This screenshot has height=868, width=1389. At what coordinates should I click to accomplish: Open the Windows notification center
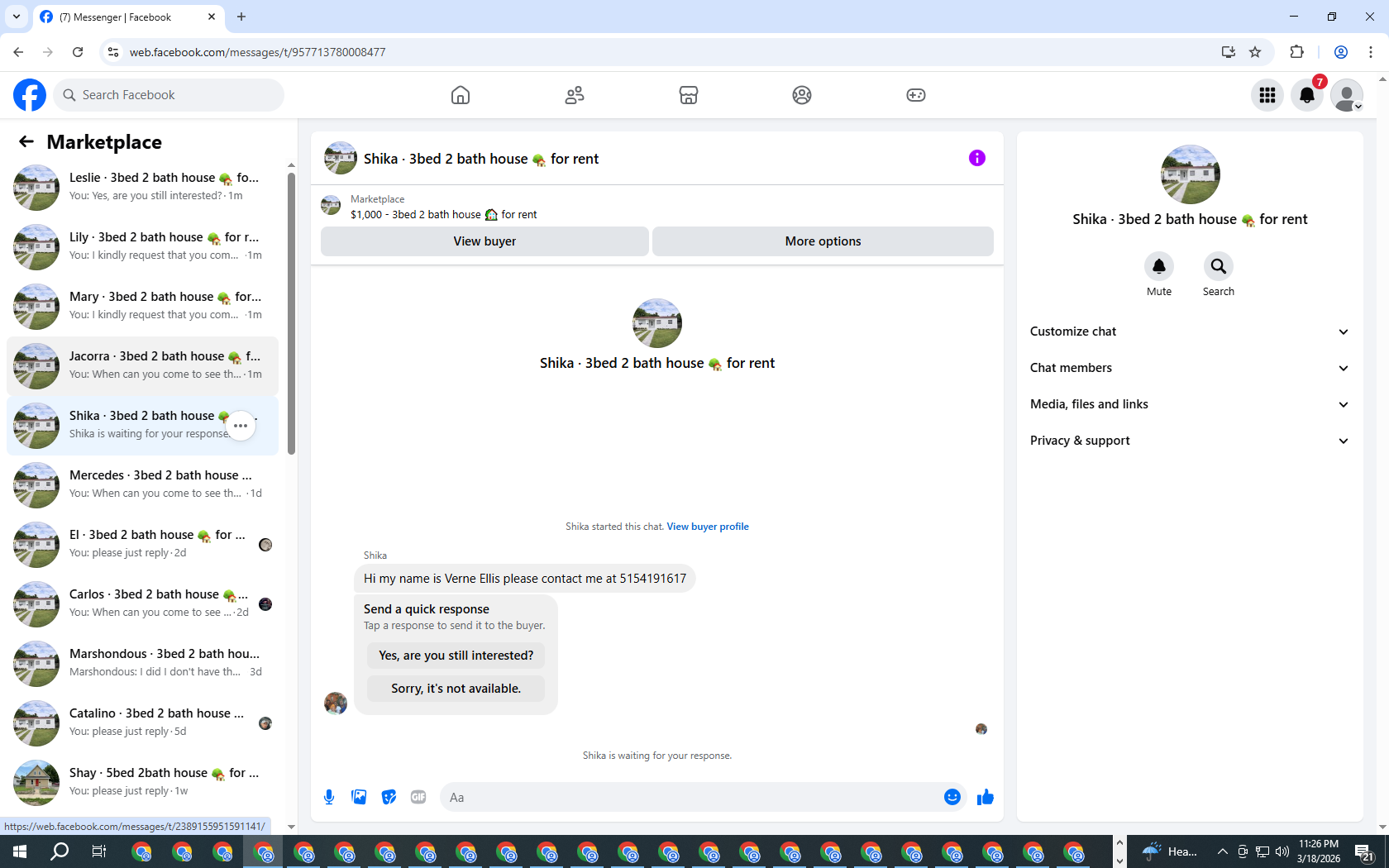(1365, 851)
